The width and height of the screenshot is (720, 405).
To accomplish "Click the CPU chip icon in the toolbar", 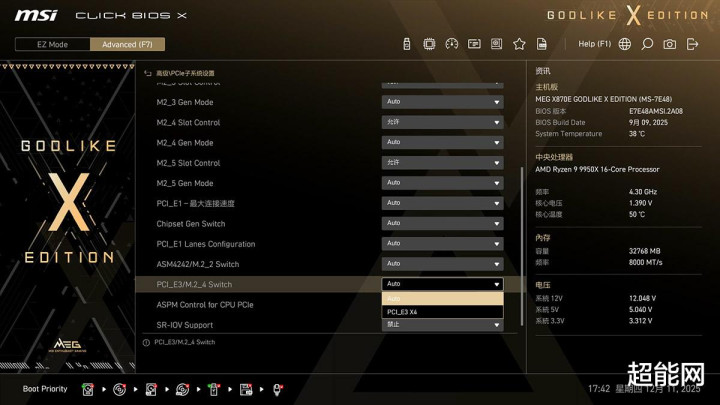I will [x=429, y=44].
